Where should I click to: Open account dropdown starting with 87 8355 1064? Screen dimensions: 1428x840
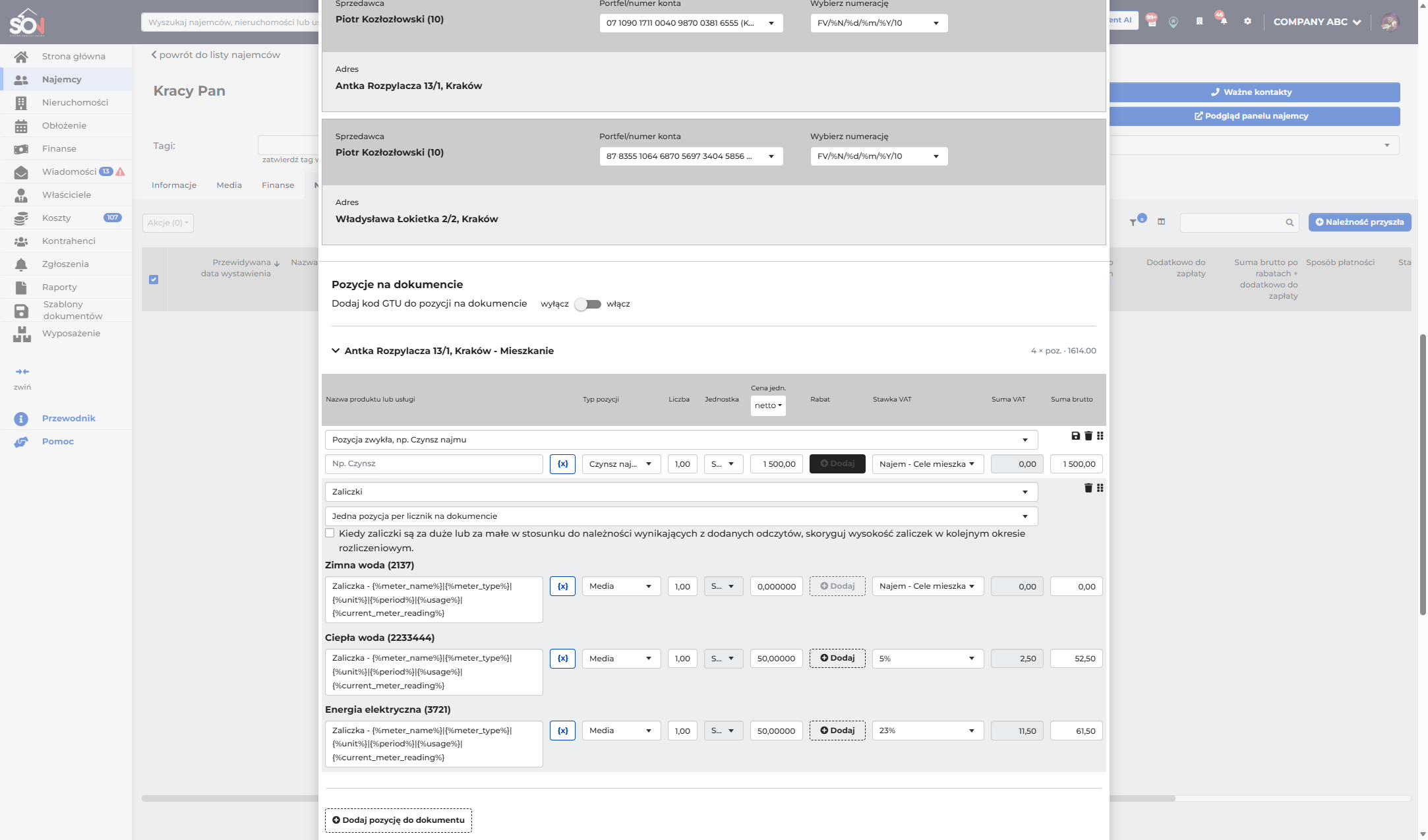pos(691,156)
